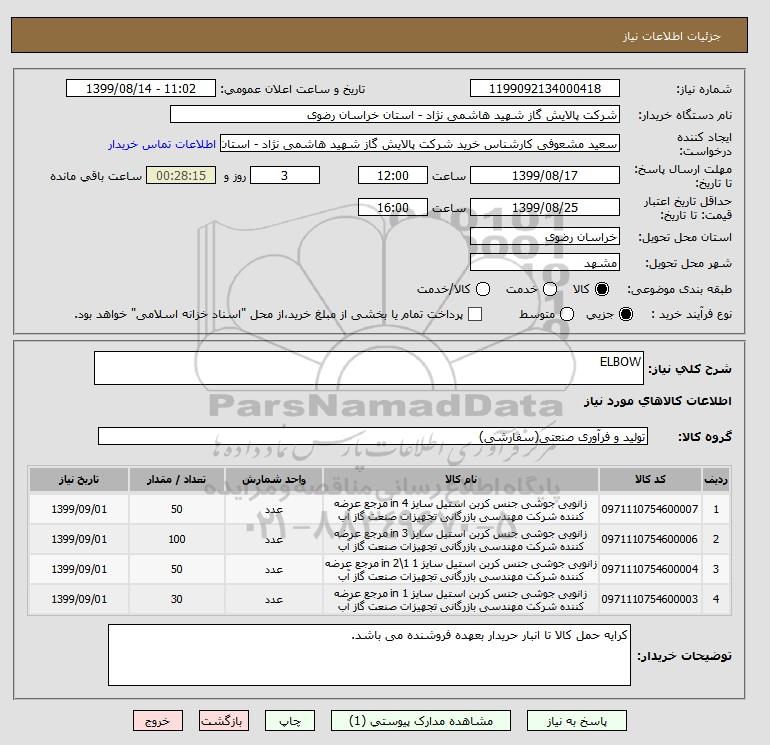
Task: Click the اطلاعات کالاهای مورد نیاز heading
Action: 658,401
